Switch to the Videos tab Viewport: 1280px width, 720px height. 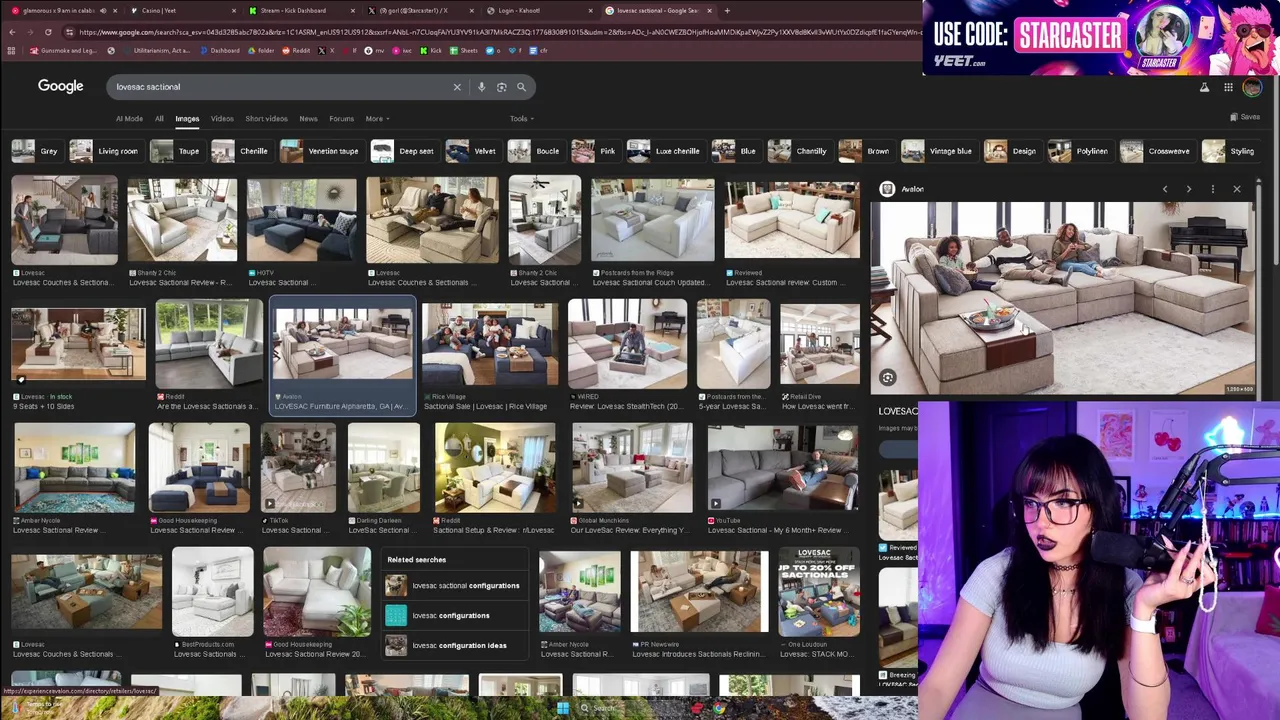click(x=222, y=119)
